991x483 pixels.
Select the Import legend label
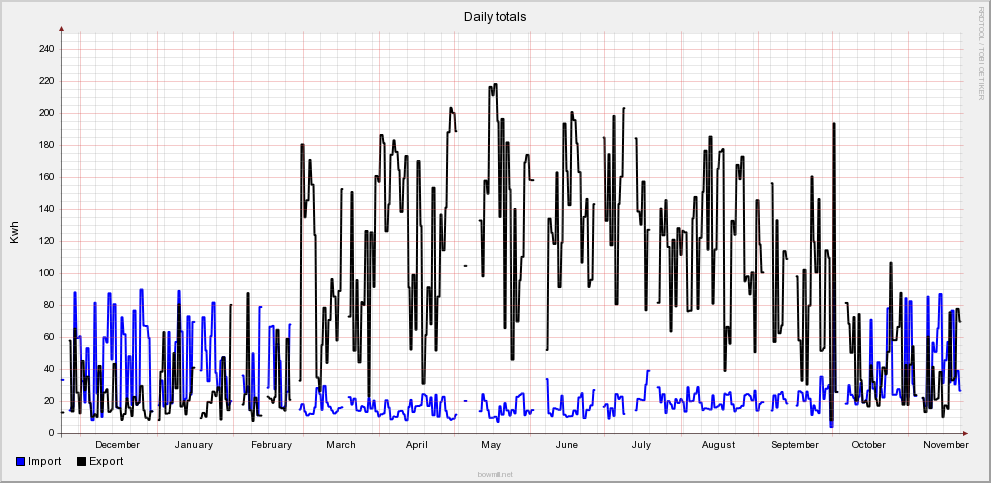coord(44,462)
